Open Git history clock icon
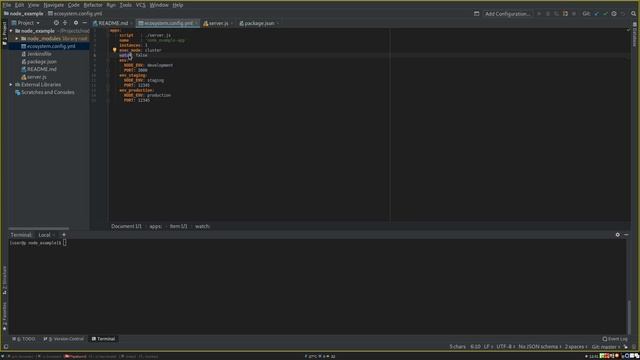The image size is (640, 360). [614, 13]
